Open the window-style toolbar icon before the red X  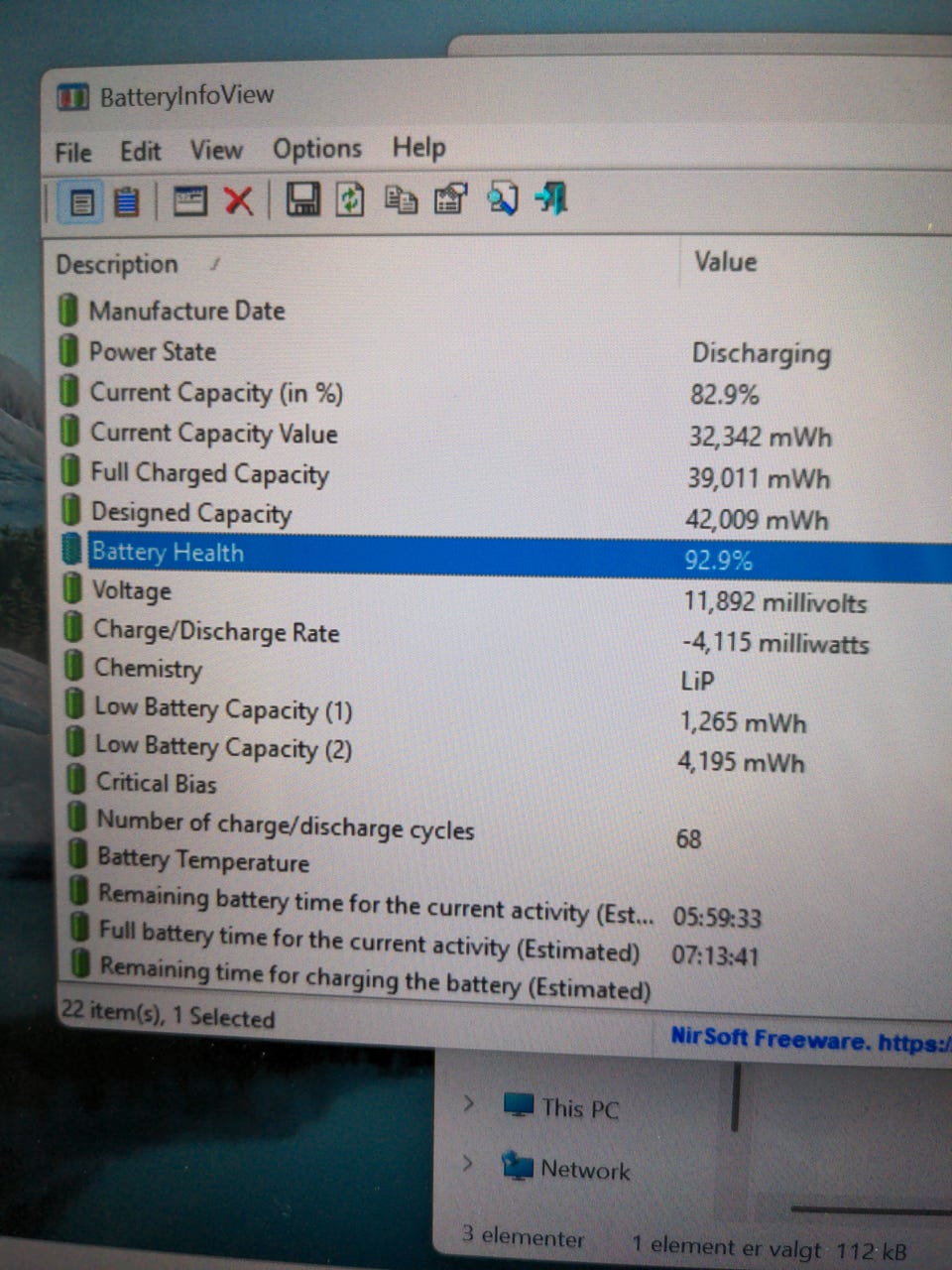pyautogui.click(x=189, y=201)
